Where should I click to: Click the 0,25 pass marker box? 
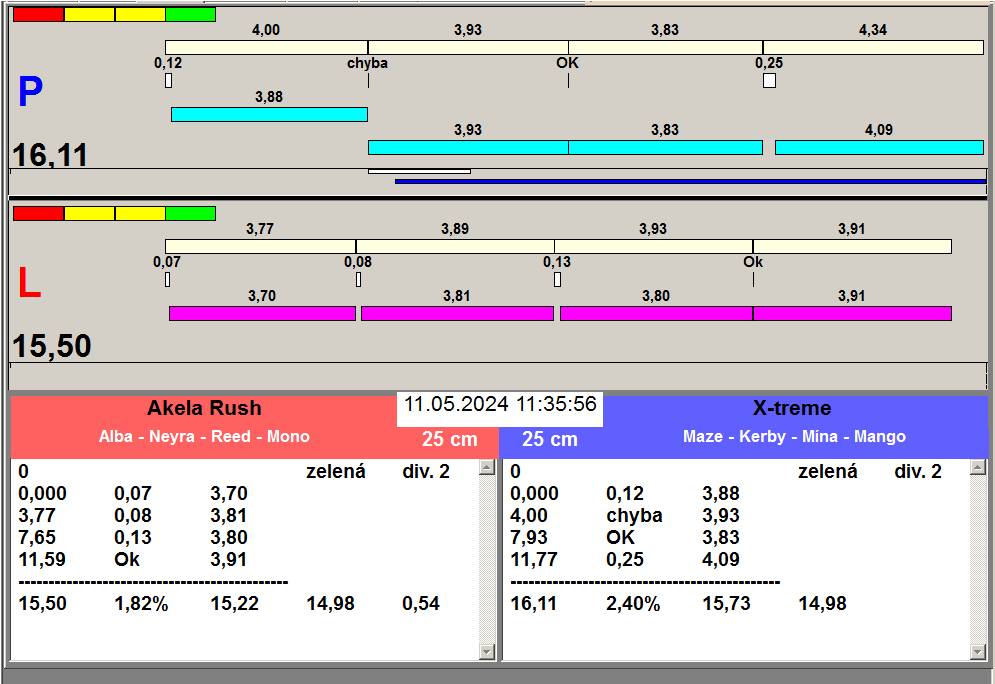pos(769,81)
